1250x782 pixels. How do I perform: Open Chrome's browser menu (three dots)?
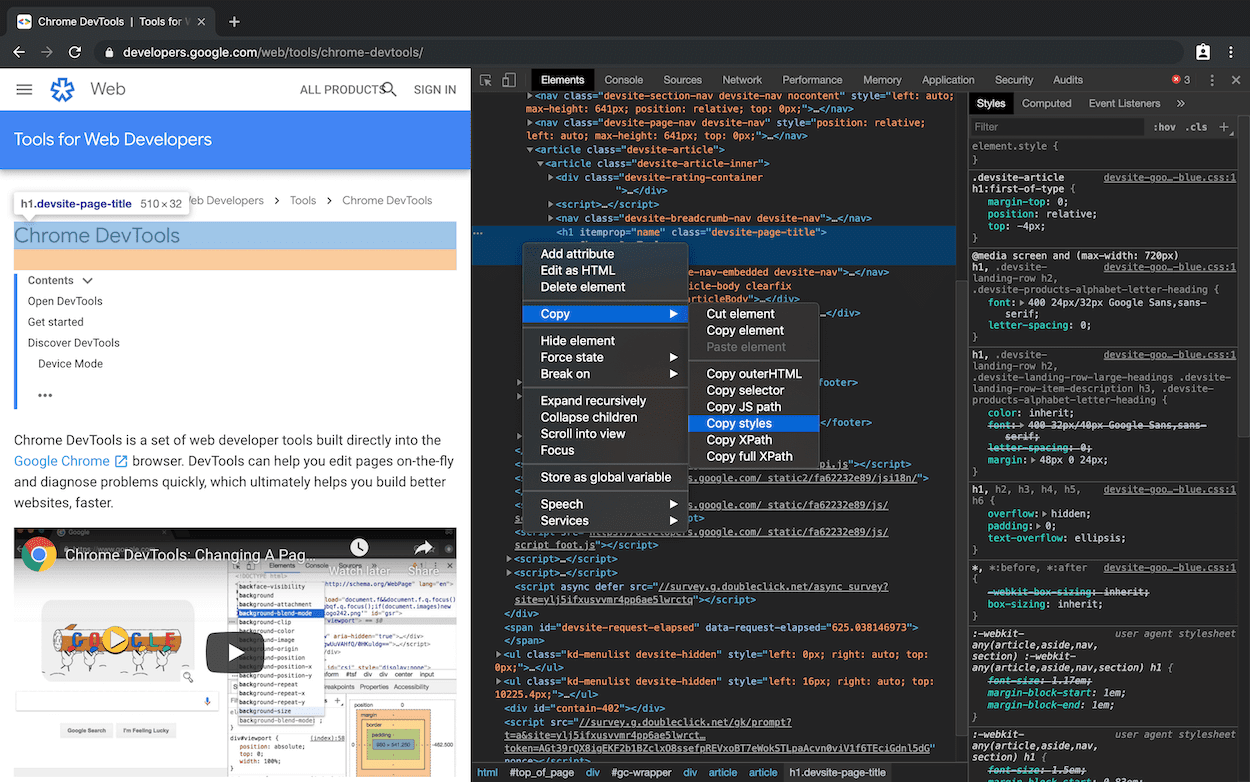pyautogui.click(x=1231, y=52)
